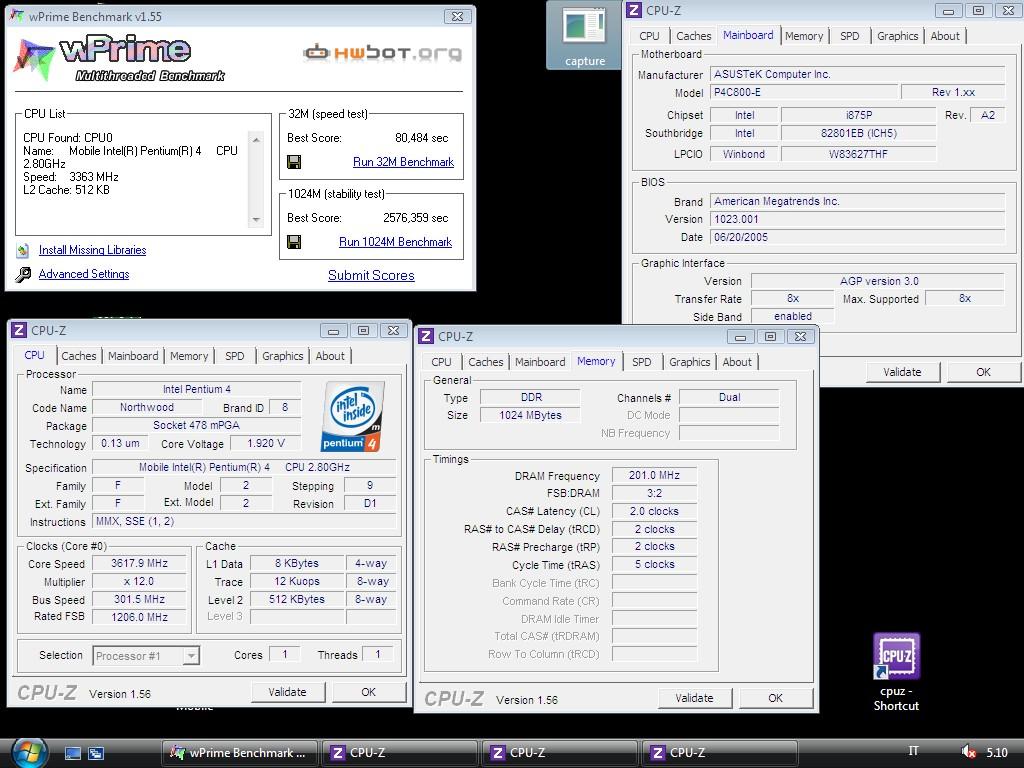Click Install Missing Libraries link
The width and height of the screenshot is (1024, 768).
[92, 250]
